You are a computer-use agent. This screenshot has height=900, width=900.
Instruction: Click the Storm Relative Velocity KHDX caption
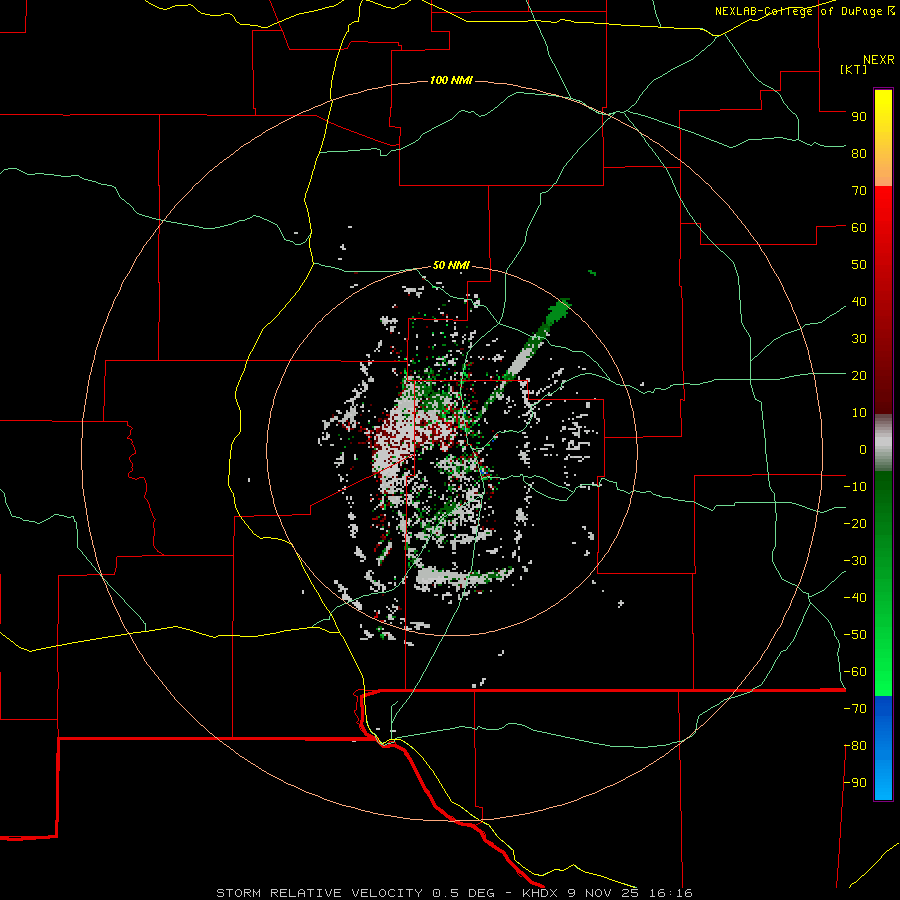pos(454,893)
